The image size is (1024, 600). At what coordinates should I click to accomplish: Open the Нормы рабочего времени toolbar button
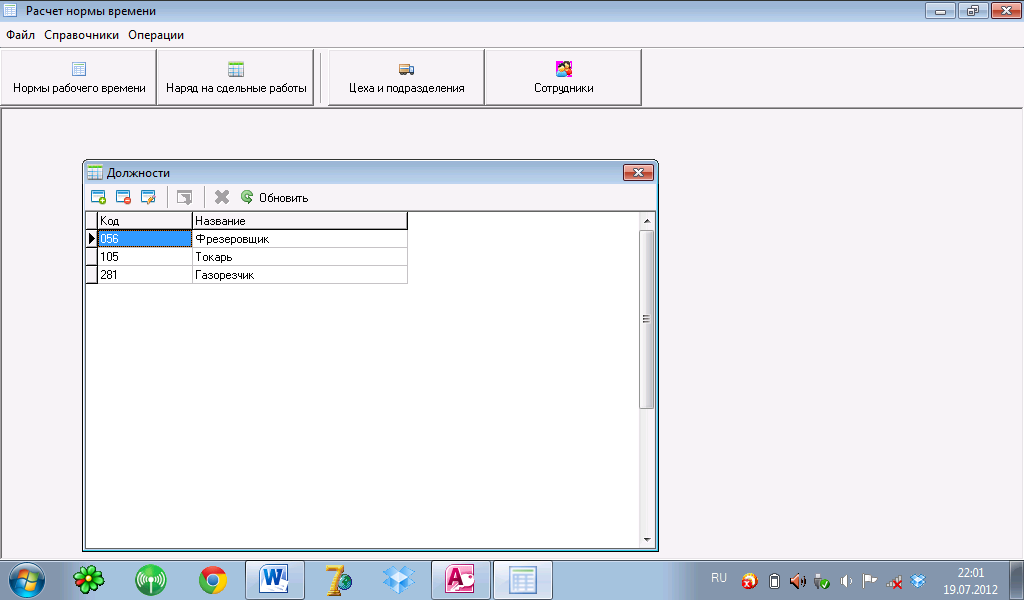pyautogui.click(x=79, y=77)
